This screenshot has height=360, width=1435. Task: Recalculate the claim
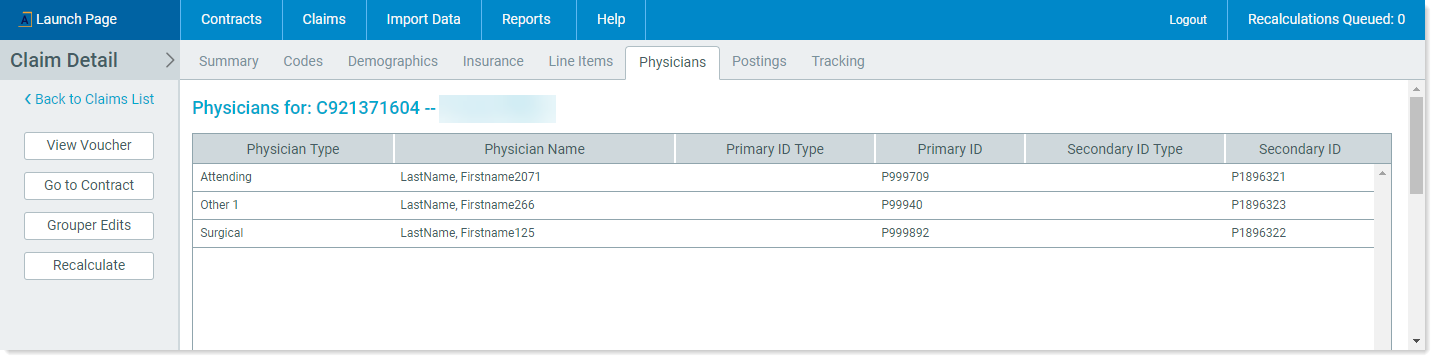click(89, 265)
